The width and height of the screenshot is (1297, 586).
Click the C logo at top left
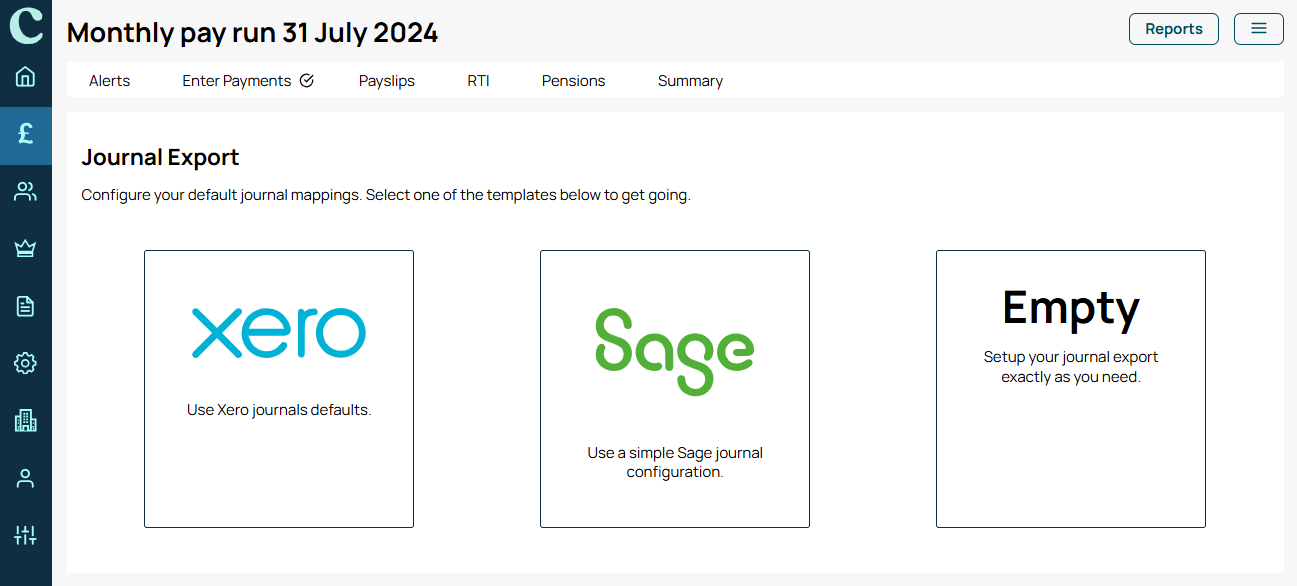pyautogui.click(x=26, y=24)
